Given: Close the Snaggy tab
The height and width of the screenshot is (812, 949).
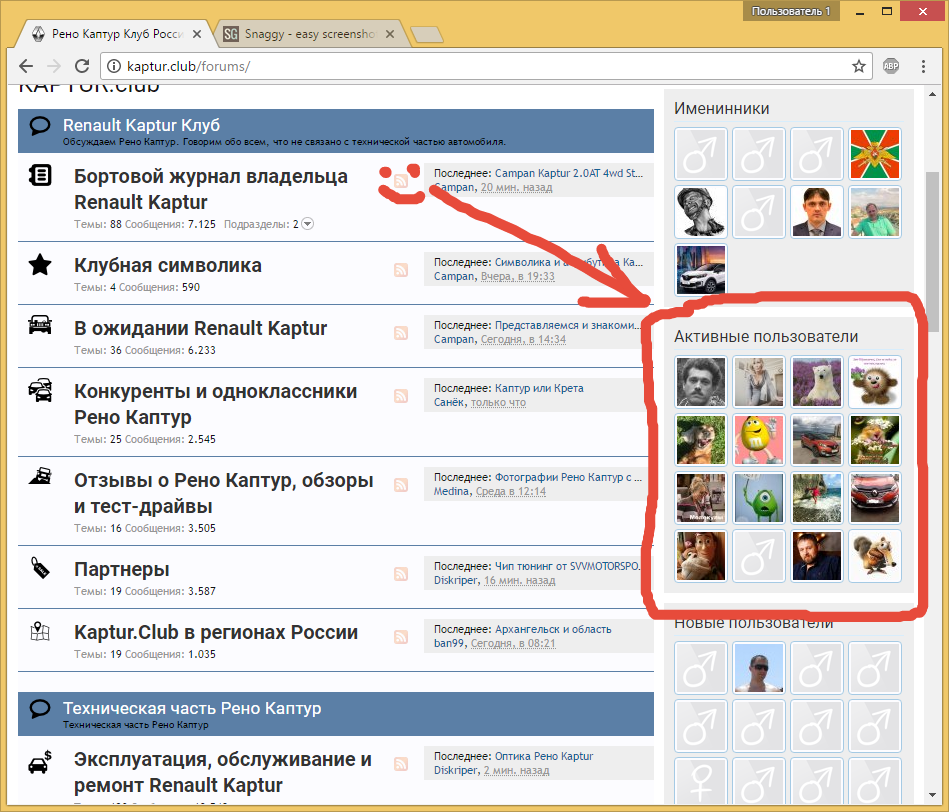Looking at the screenshot, I should (x=390, y=34).
